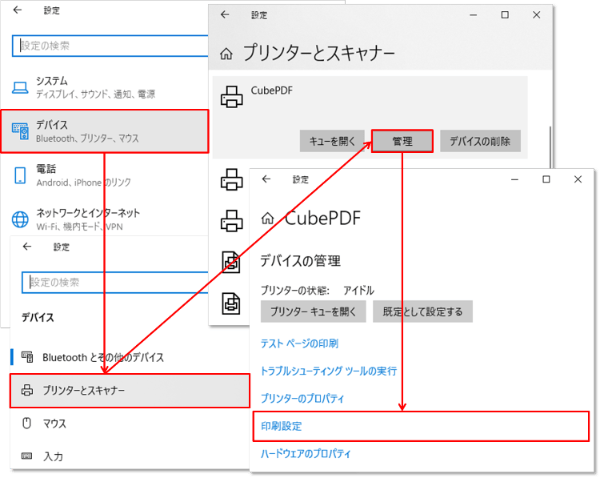
Task: Close the CubePDF settings window
Action: coord(578,179)
